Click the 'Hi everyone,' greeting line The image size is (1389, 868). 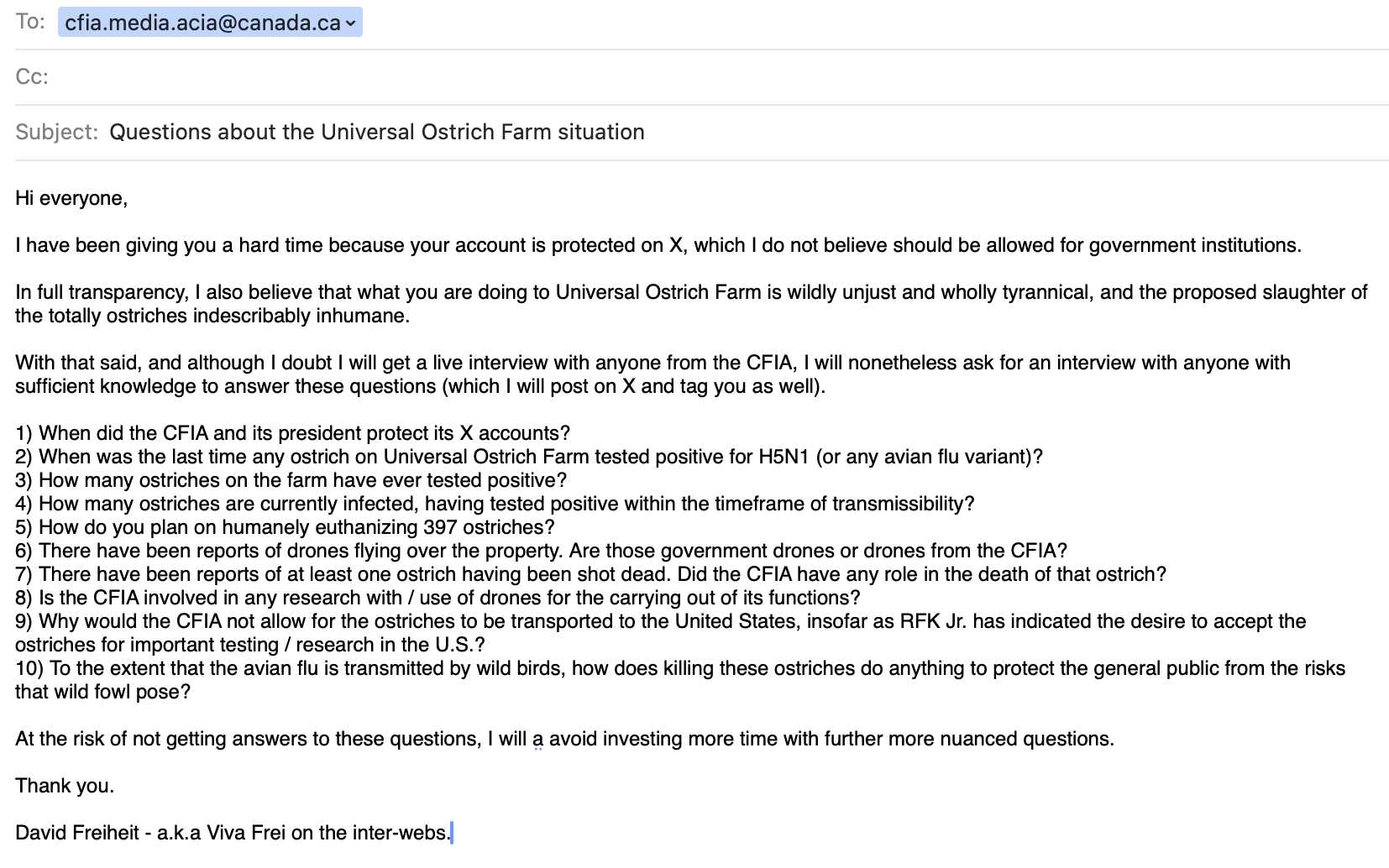pyautogui.click(x=71, y=198)
